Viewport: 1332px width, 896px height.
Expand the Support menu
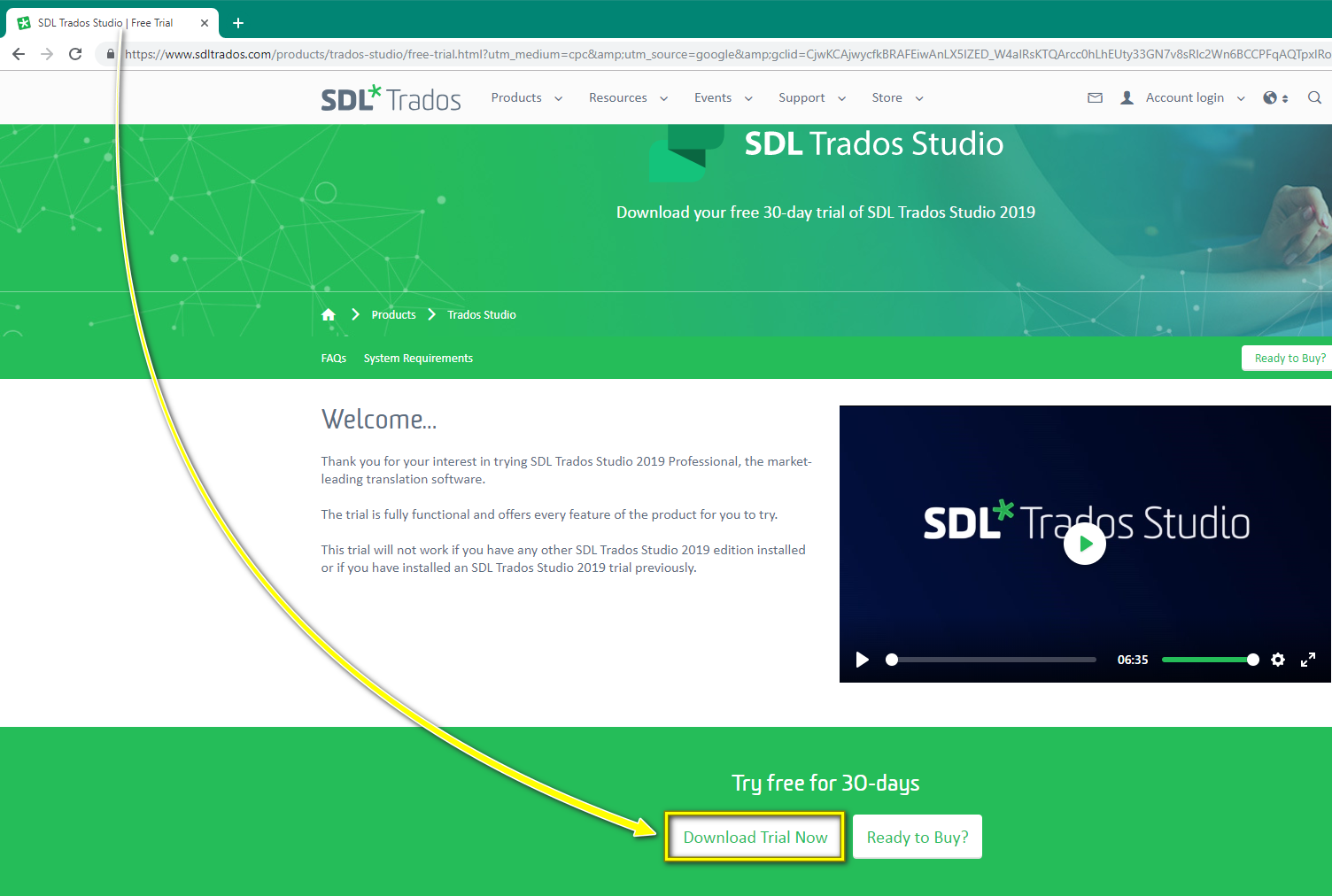tap(812, 98)
